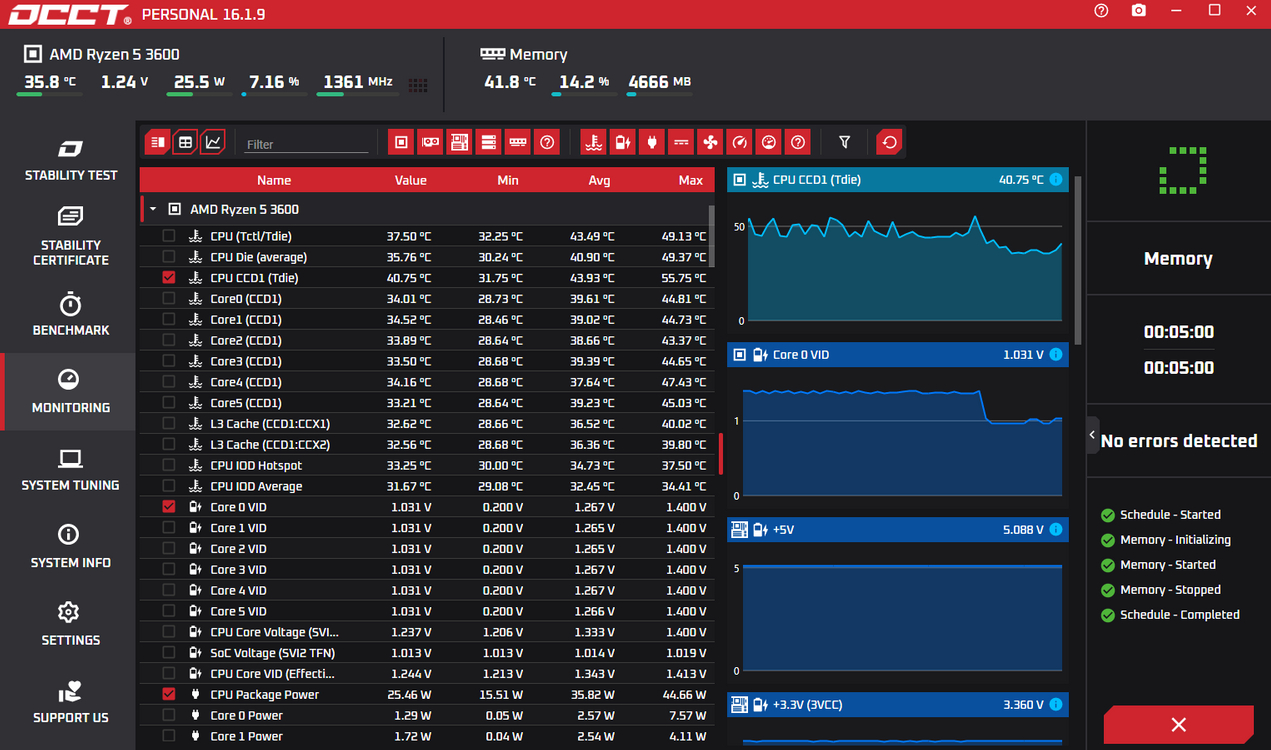Toggle the temperature sensor filter icon
Image resolution: width=1271 pixels, height=750 pixels.
594,143
